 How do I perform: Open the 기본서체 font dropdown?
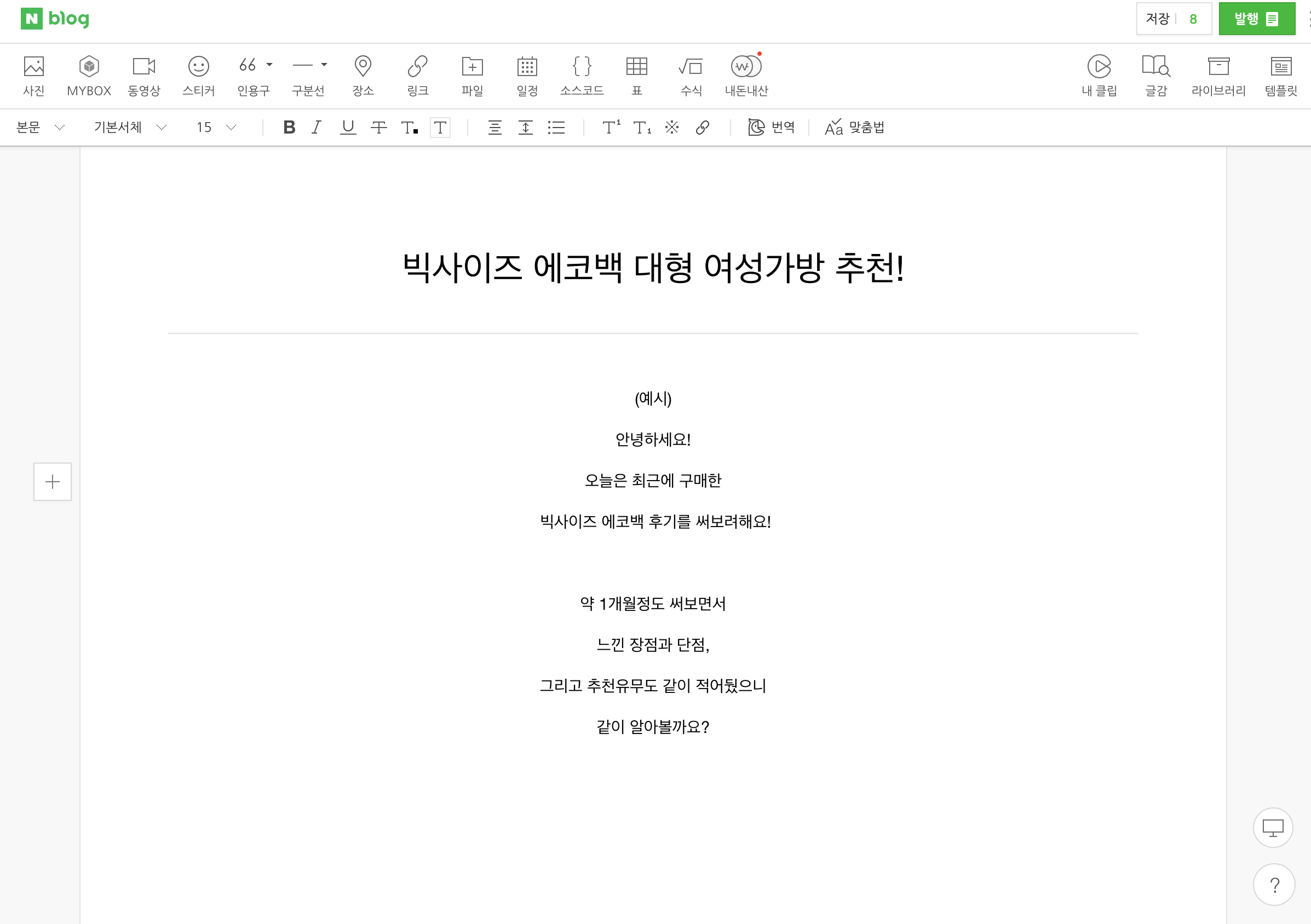tap(130, 128)
